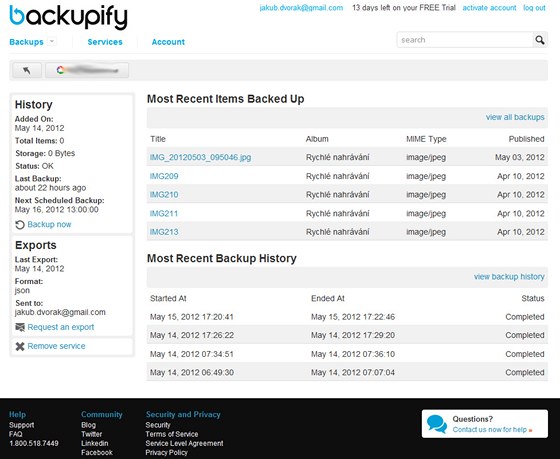This screenshot has height=459, width=560.
Task: Open view all backups link
Action: 515,117
